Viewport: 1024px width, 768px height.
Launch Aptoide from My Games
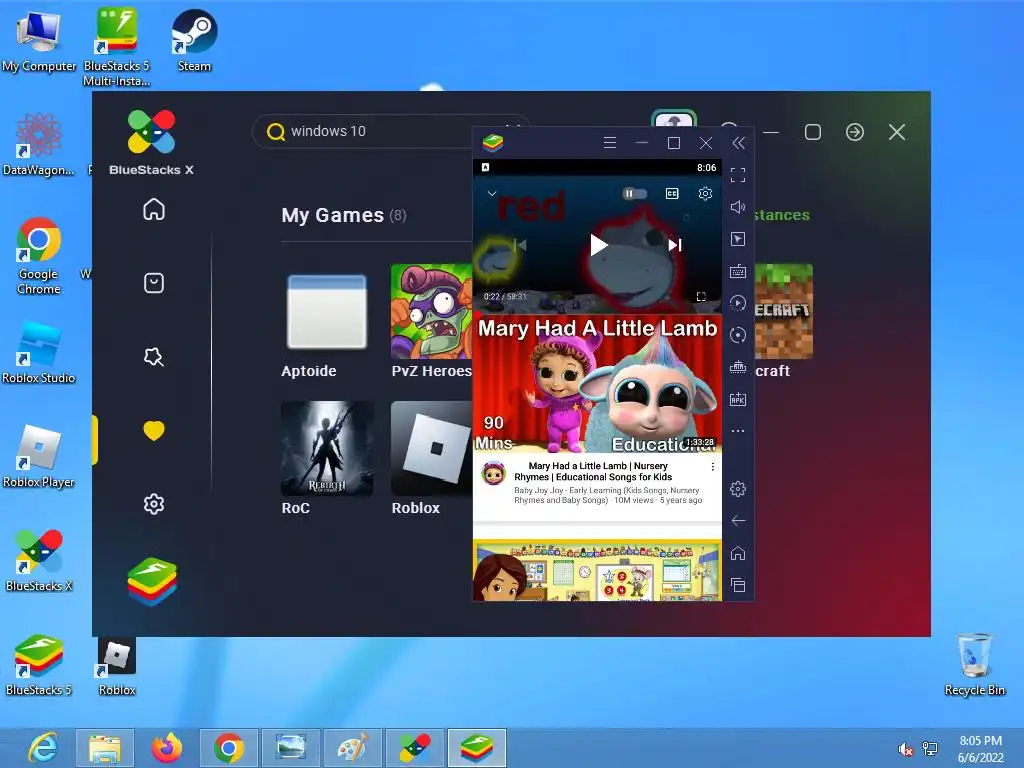click(327, 312)
